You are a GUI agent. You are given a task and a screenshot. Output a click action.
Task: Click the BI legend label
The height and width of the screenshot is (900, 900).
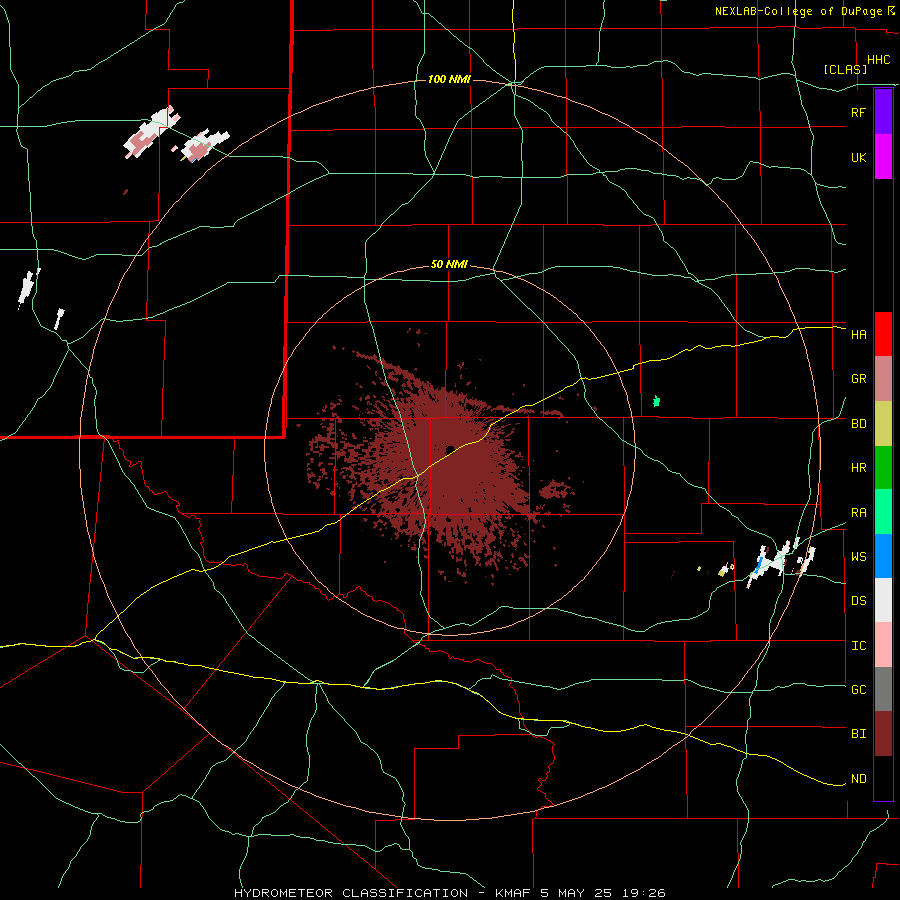pyautogui.click(x=858, y=734)
